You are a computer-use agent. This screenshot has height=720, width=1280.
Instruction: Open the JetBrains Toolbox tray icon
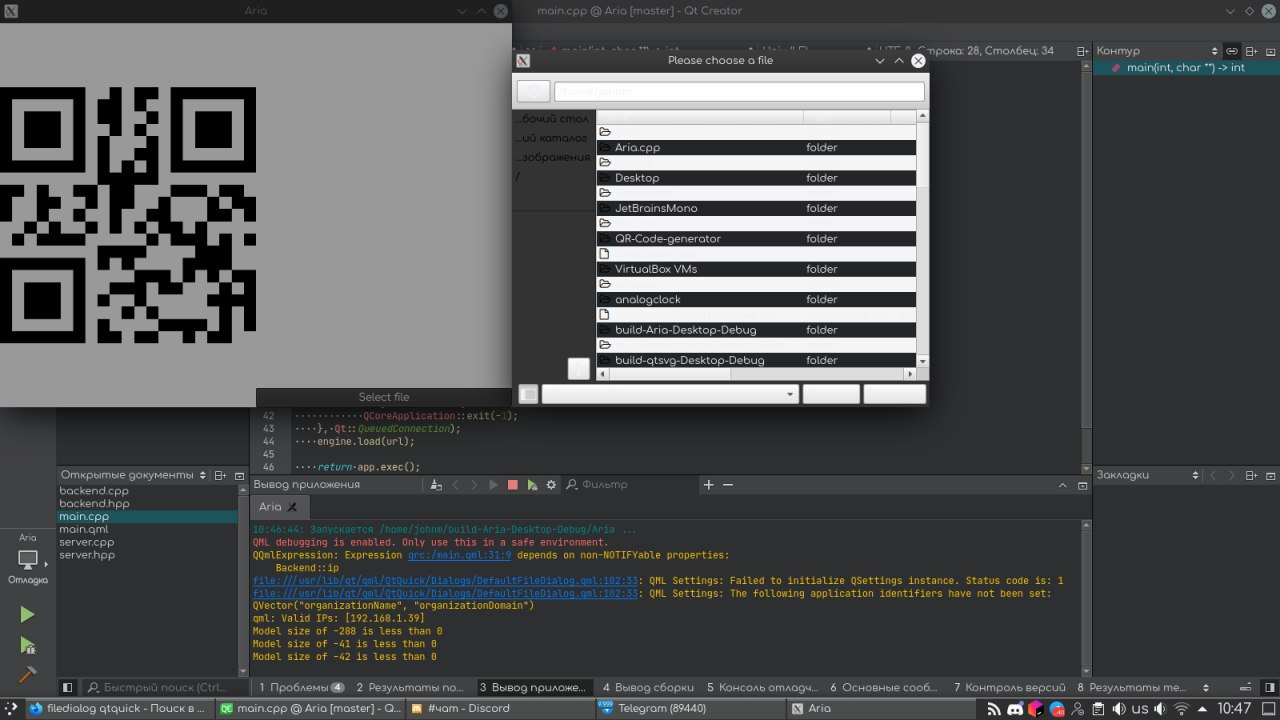click(1037, 708)
